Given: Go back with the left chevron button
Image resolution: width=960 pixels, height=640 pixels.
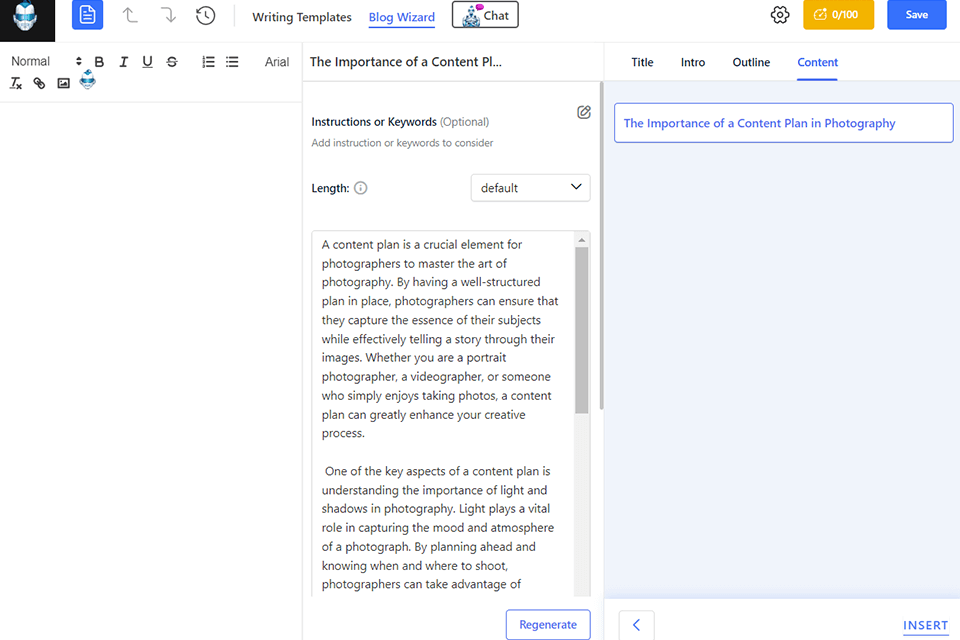Looking at the screenshot, I should point(636,625).
